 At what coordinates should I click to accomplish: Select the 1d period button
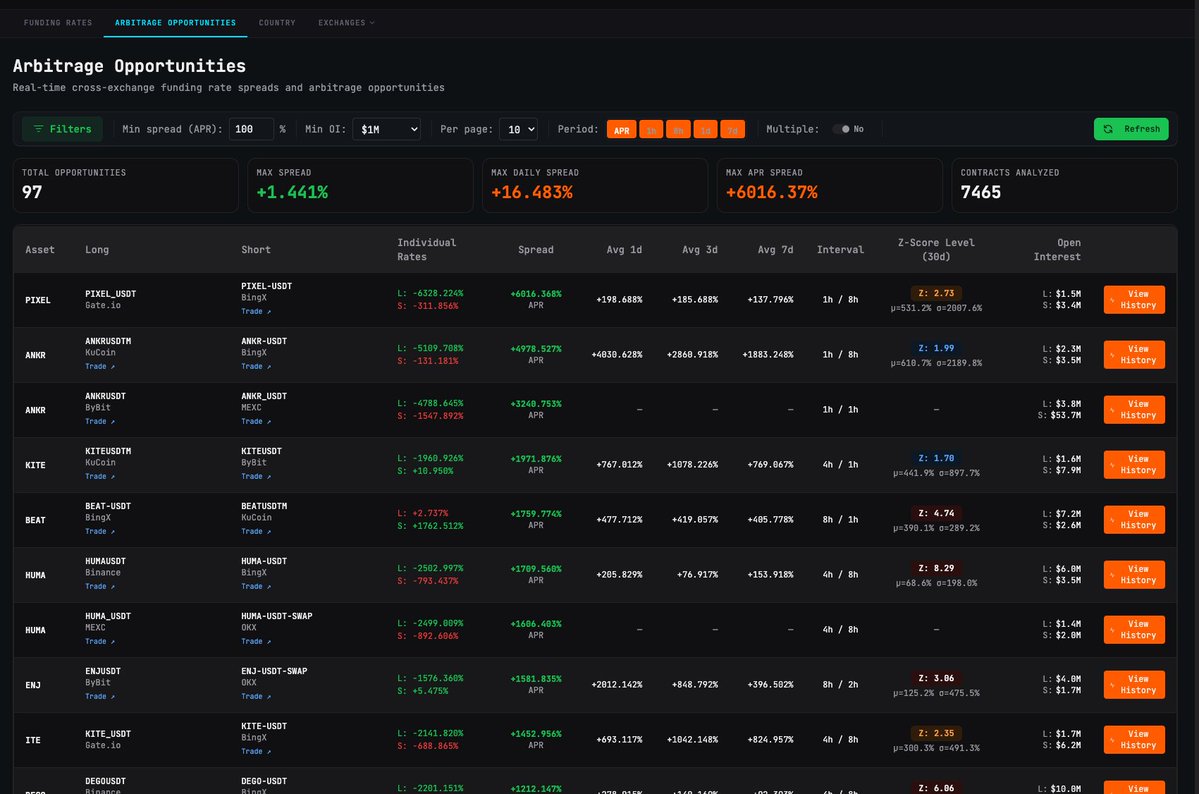[x=705, y=130]
